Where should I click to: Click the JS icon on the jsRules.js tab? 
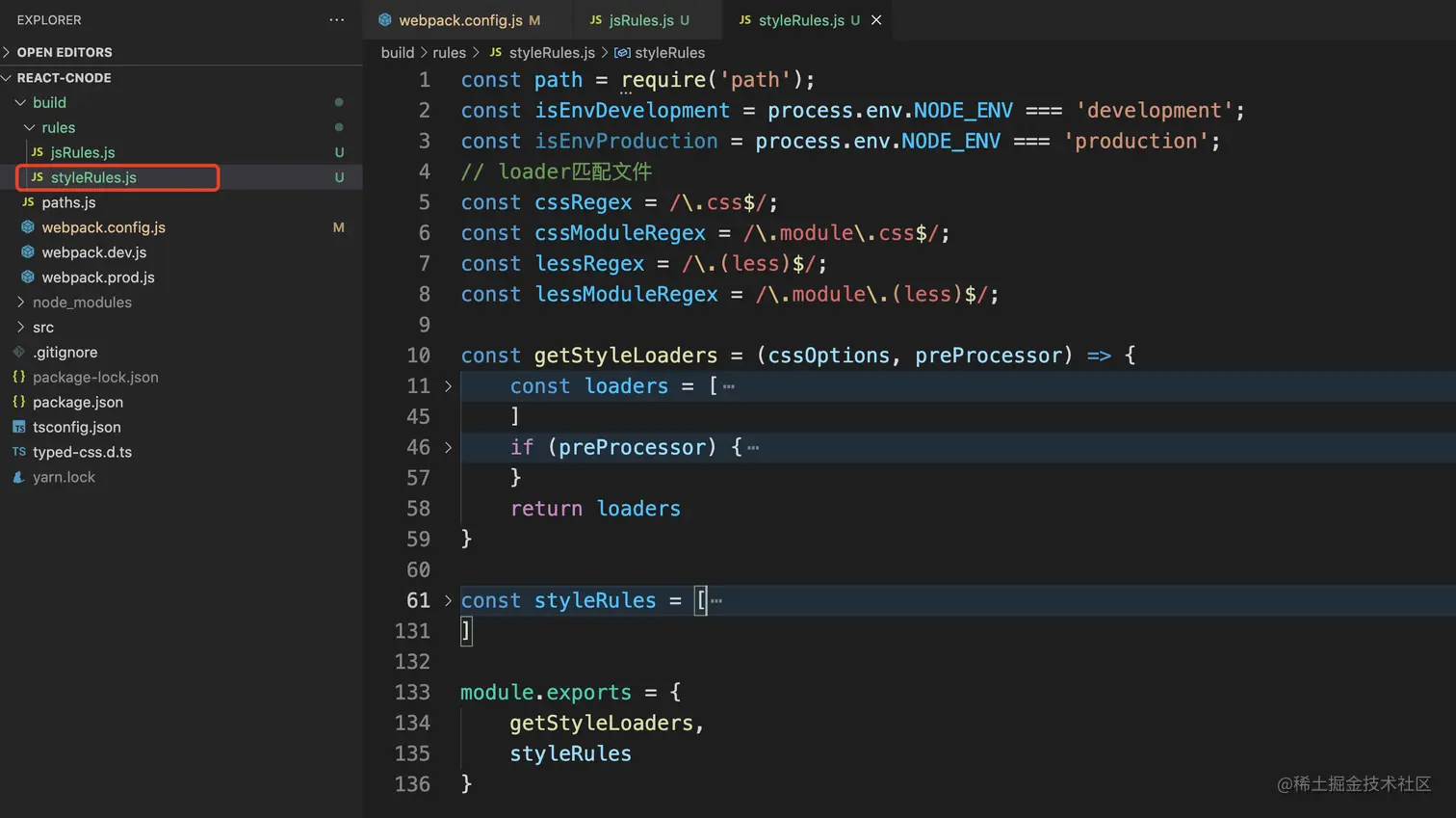tap(596, 20)
